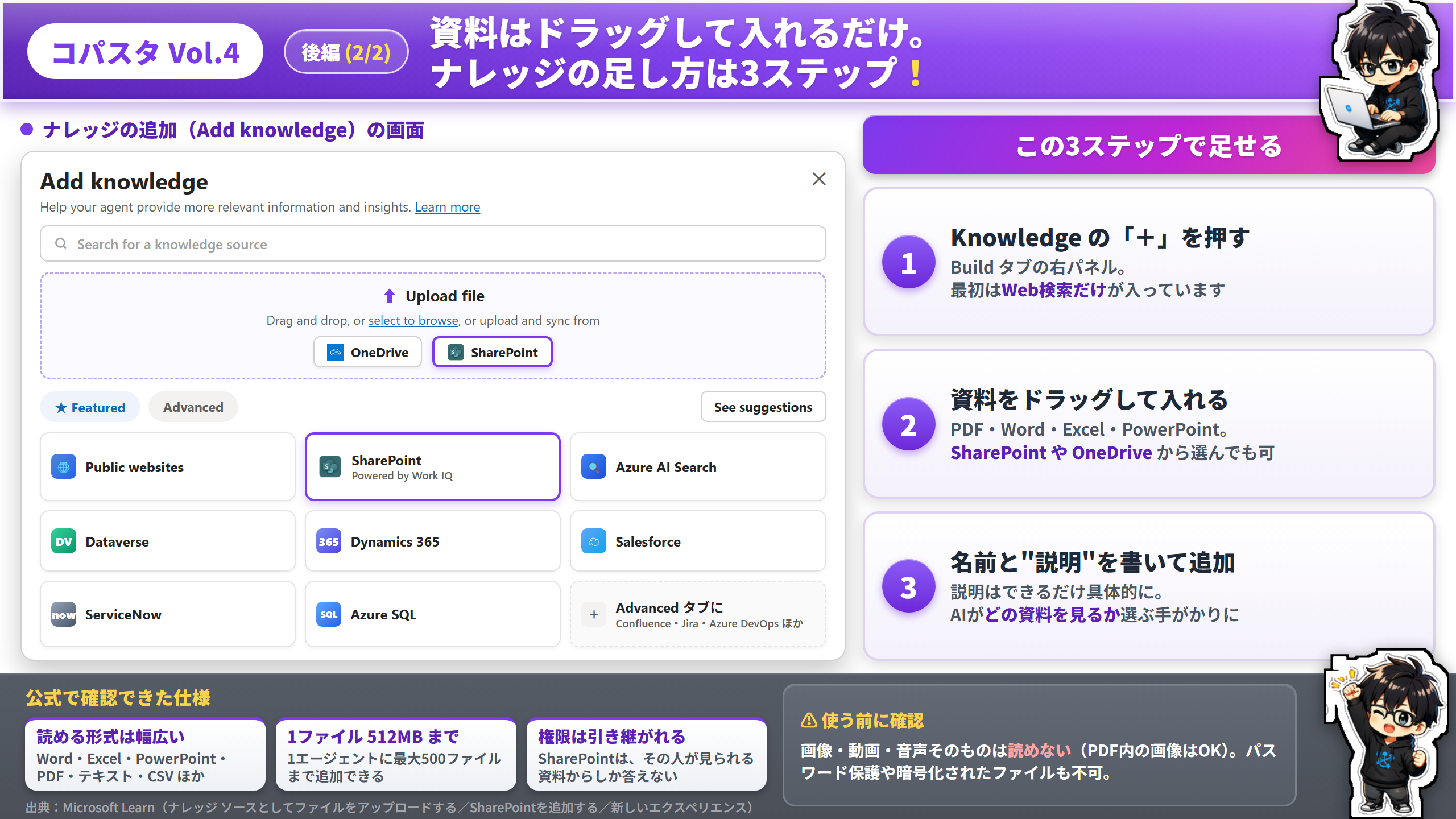The height and width of the screenshot is (819, 1456).
Task: Click the ServiceNow 'now' icon
Action: point(64,614)
